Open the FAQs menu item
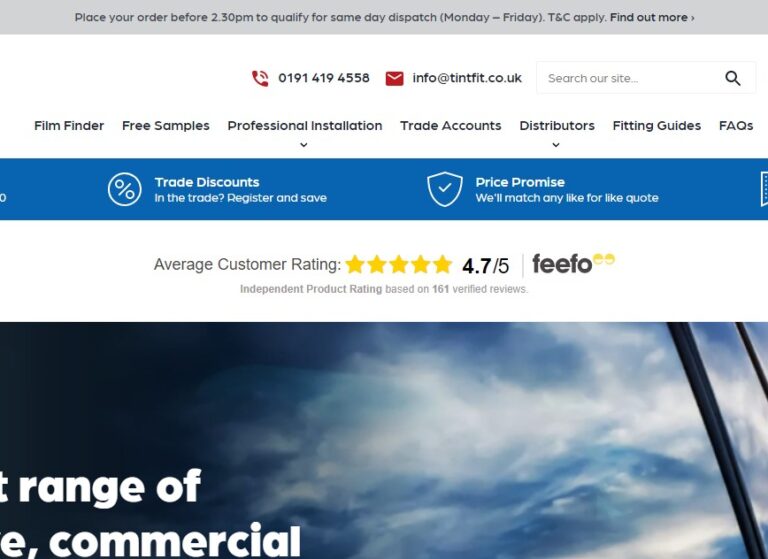Image resolution: width=768 pixels, height=559 pixels. (736, 126)
